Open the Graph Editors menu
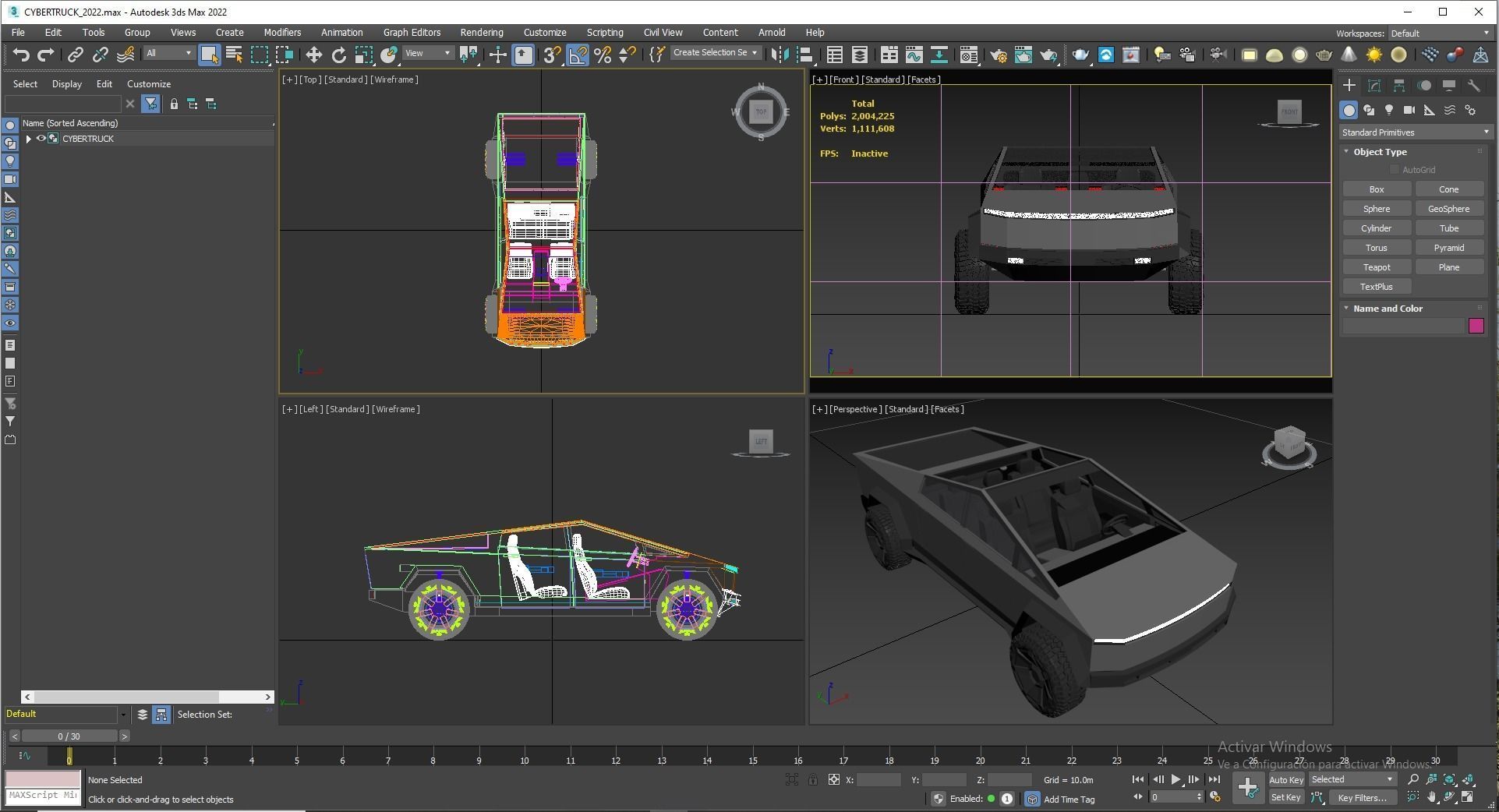Viewport: 1499px width, 812px height. click(412, 33)
